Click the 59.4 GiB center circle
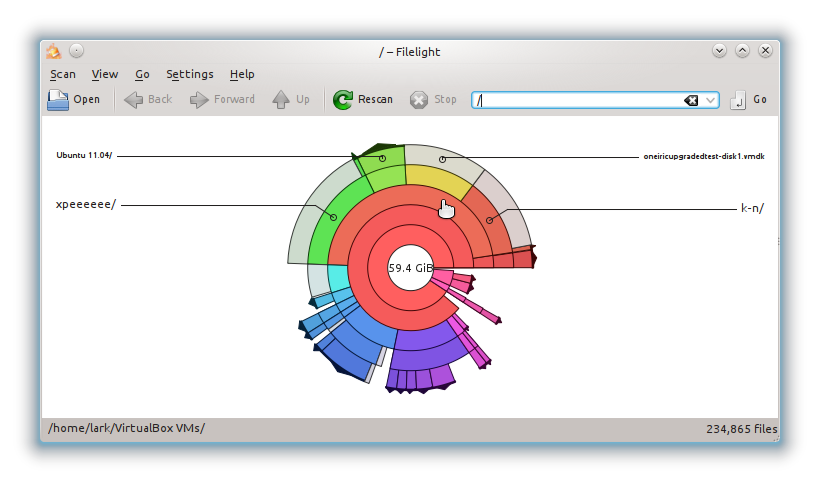Screen dimensions: 820x482 pos(410,268)
